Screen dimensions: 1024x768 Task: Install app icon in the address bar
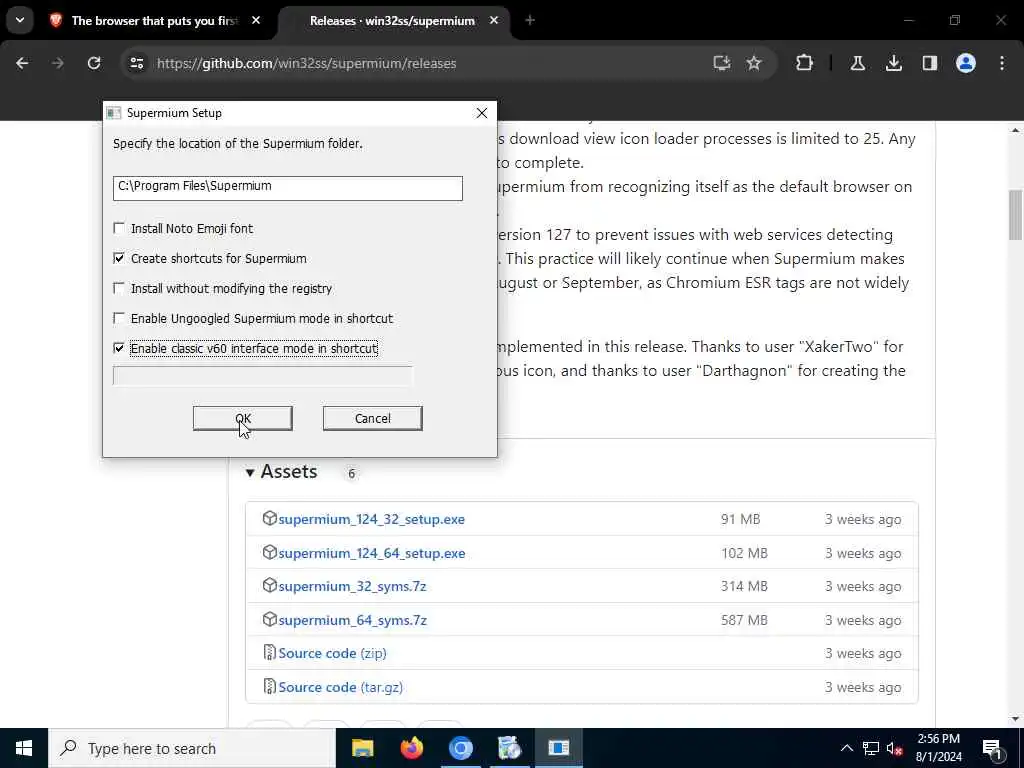(722, 63)
